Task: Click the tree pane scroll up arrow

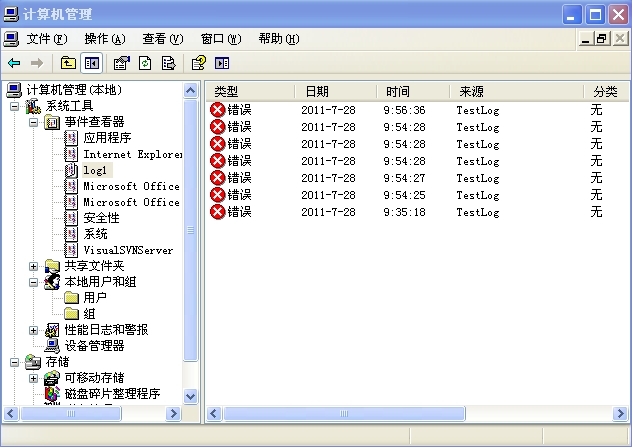Action: [x=190, y=90]
